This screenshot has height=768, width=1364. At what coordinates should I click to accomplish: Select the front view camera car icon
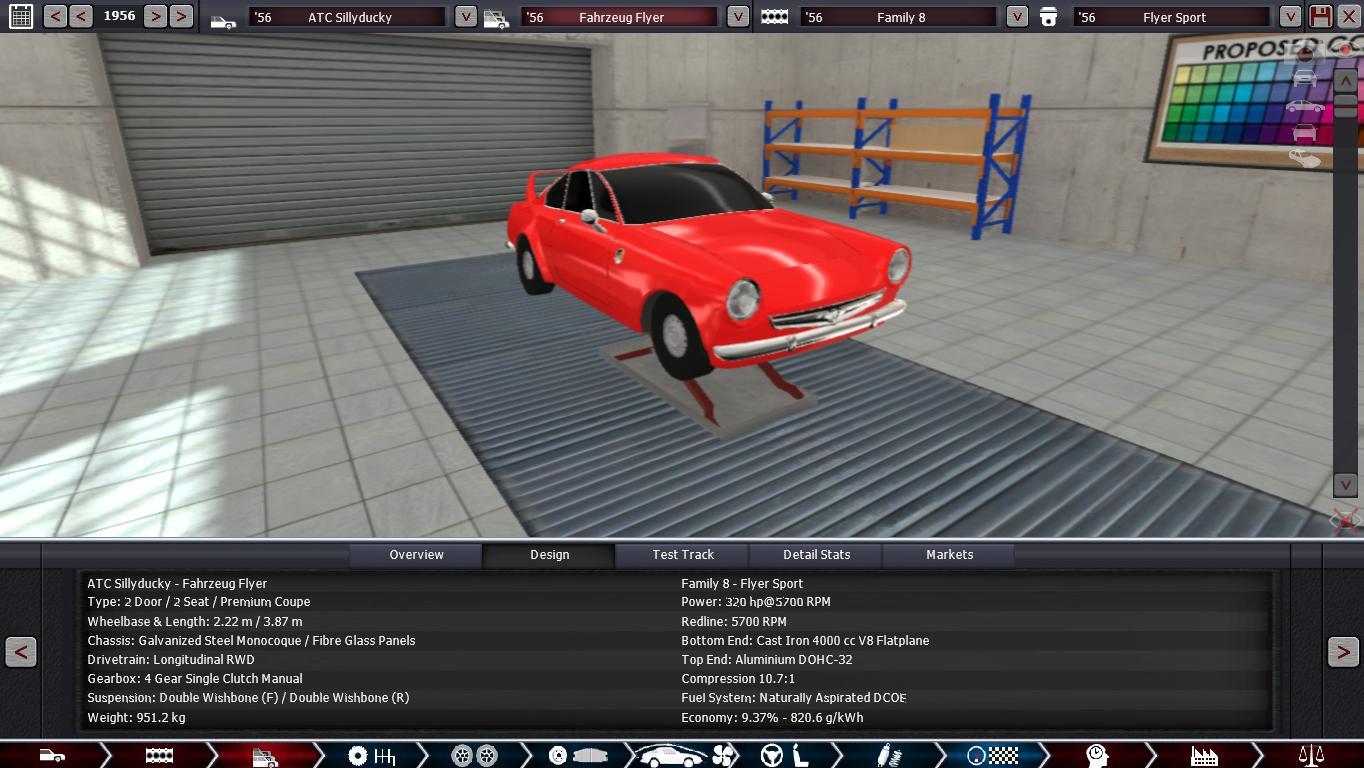coord(1304,78)
